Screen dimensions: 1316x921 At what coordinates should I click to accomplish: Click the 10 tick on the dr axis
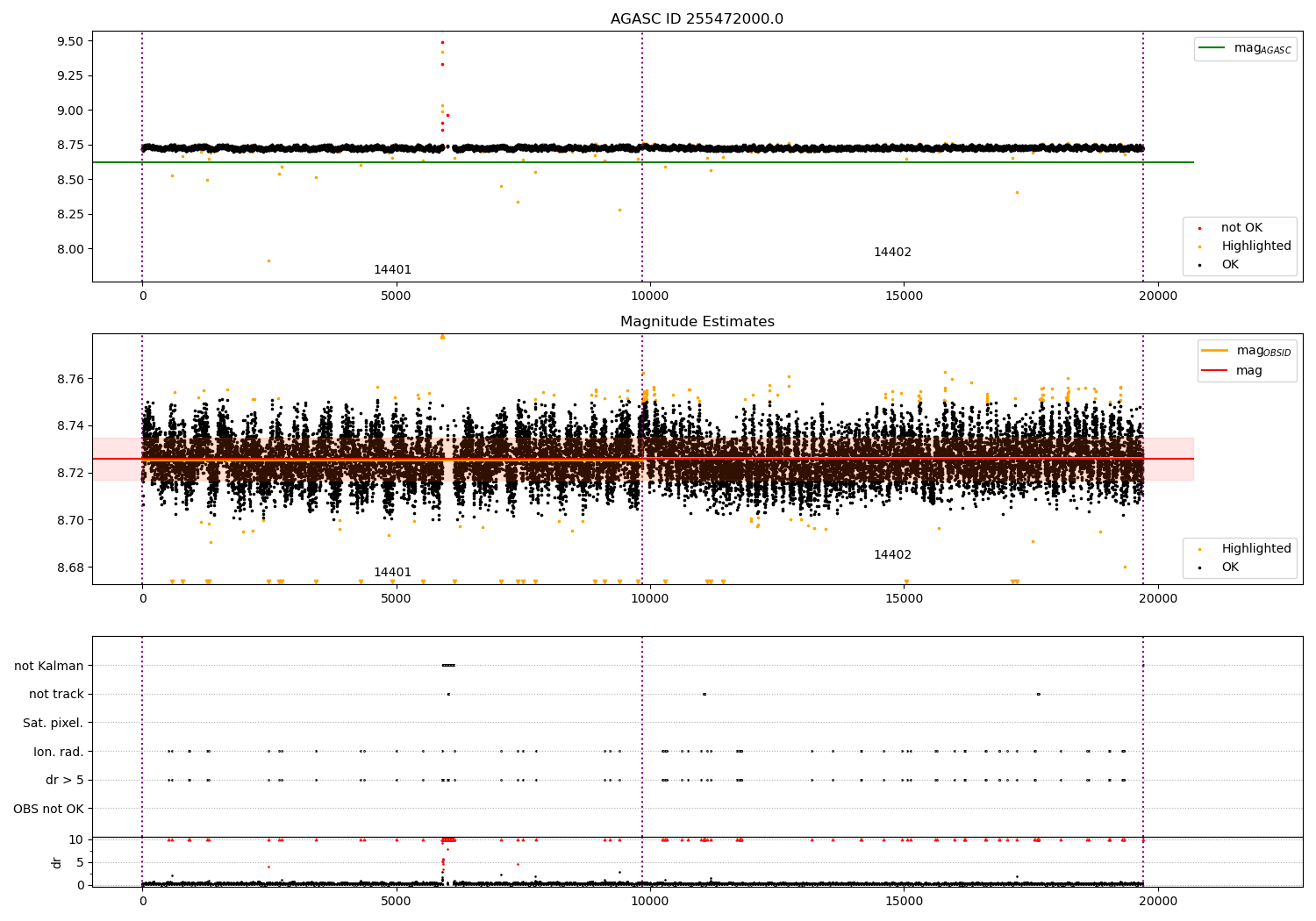pos(76,839)
